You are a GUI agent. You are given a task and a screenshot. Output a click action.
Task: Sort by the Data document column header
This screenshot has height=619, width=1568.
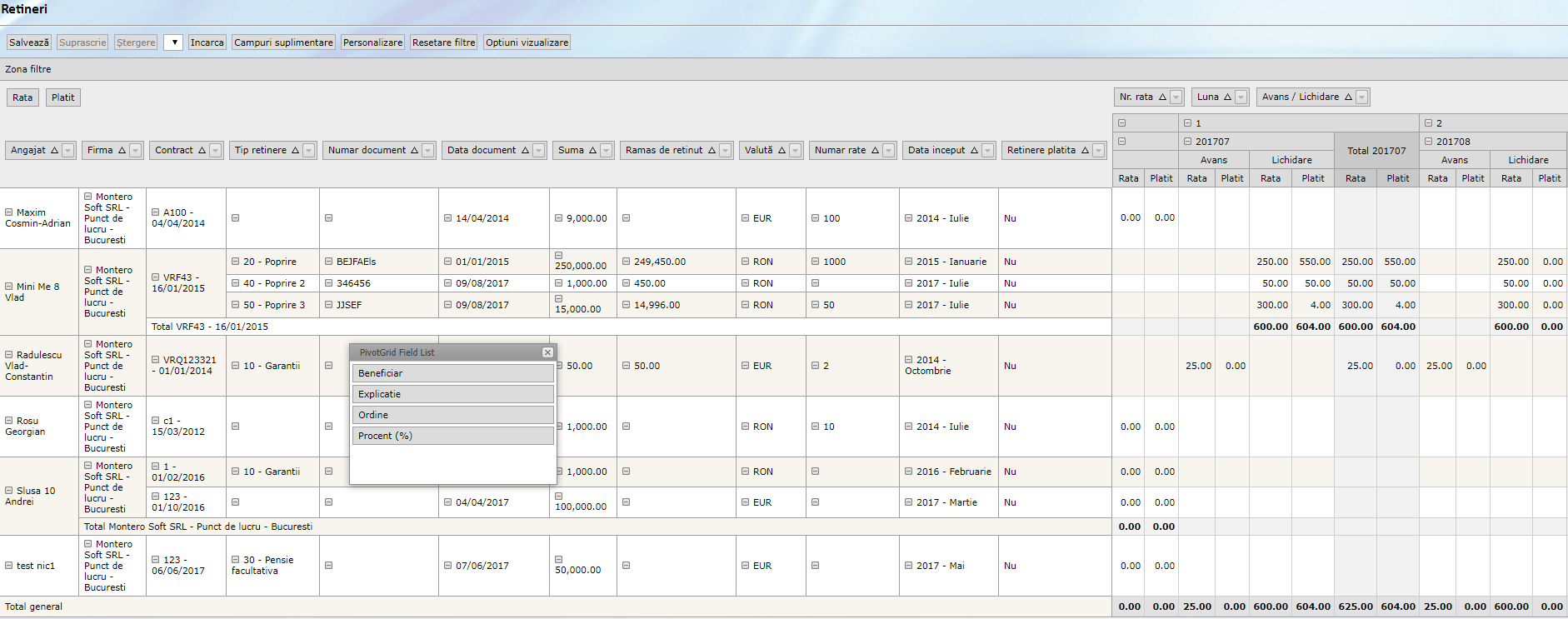tap(482, 151)
